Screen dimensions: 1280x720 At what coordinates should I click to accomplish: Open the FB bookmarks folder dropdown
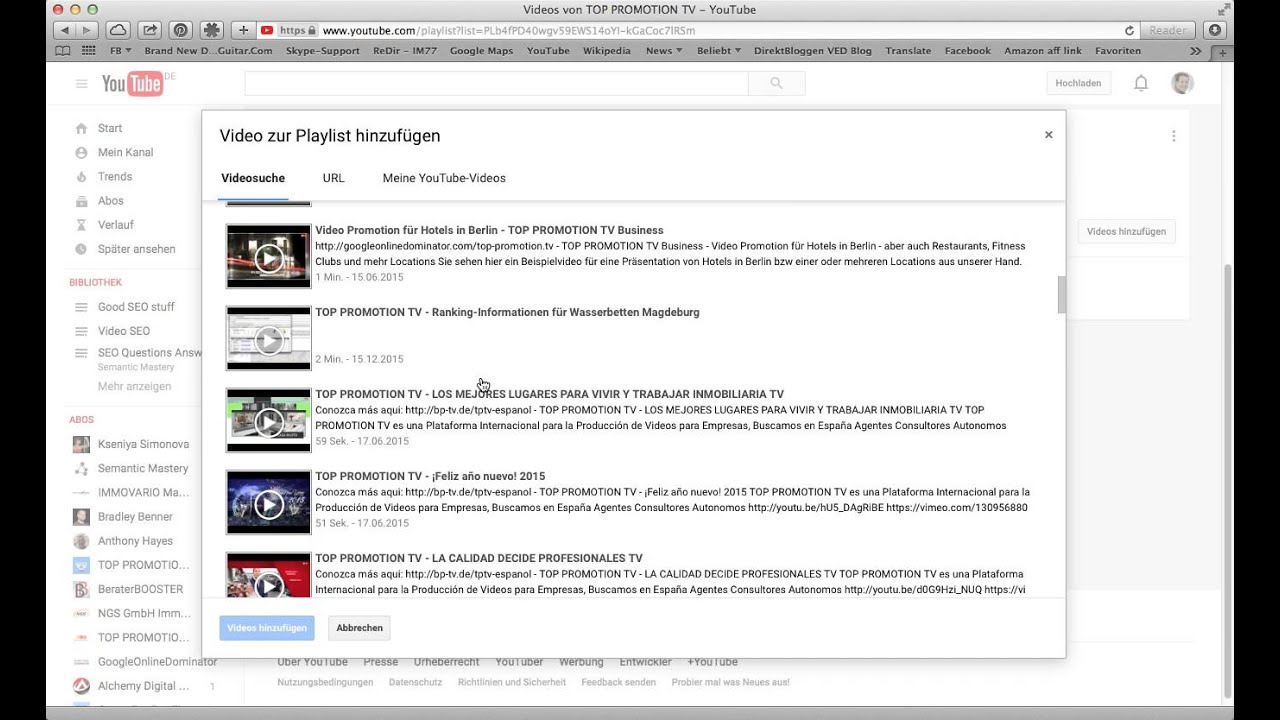click(121, 50)
